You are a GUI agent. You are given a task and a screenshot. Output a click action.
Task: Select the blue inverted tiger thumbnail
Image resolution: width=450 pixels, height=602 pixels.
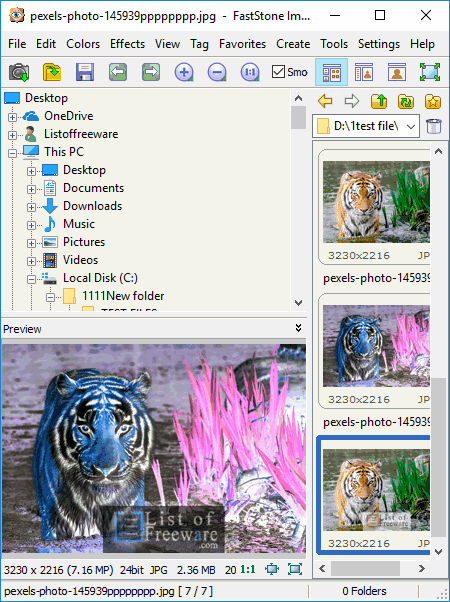pos(376,346)
